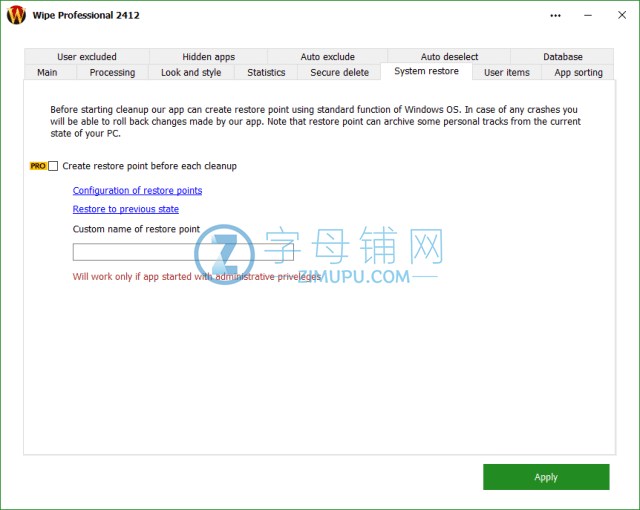Switch to the Main tab
This screenshot has width=640, height=510.
tap(47, 73)
